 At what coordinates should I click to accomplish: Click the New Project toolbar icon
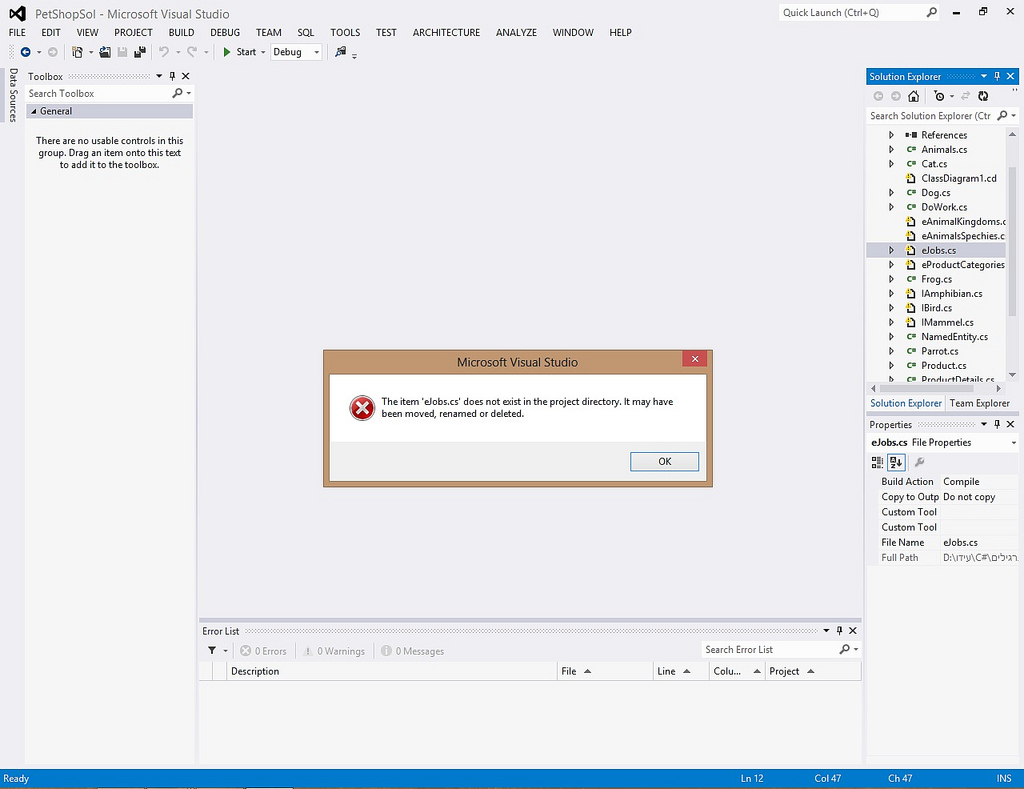point(78,52)
